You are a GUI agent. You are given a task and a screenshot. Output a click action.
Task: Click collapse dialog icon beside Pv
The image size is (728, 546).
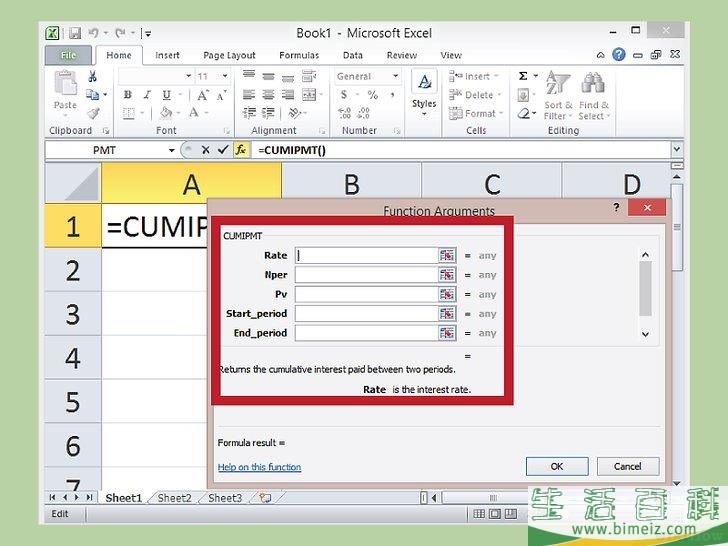click(447, 294)
